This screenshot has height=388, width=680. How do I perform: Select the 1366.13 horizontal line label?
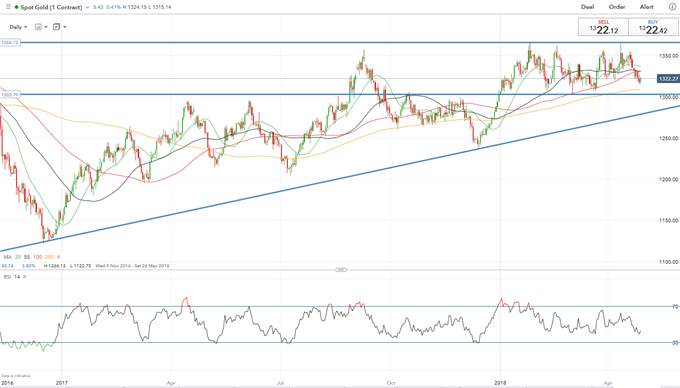click(10, 42)
